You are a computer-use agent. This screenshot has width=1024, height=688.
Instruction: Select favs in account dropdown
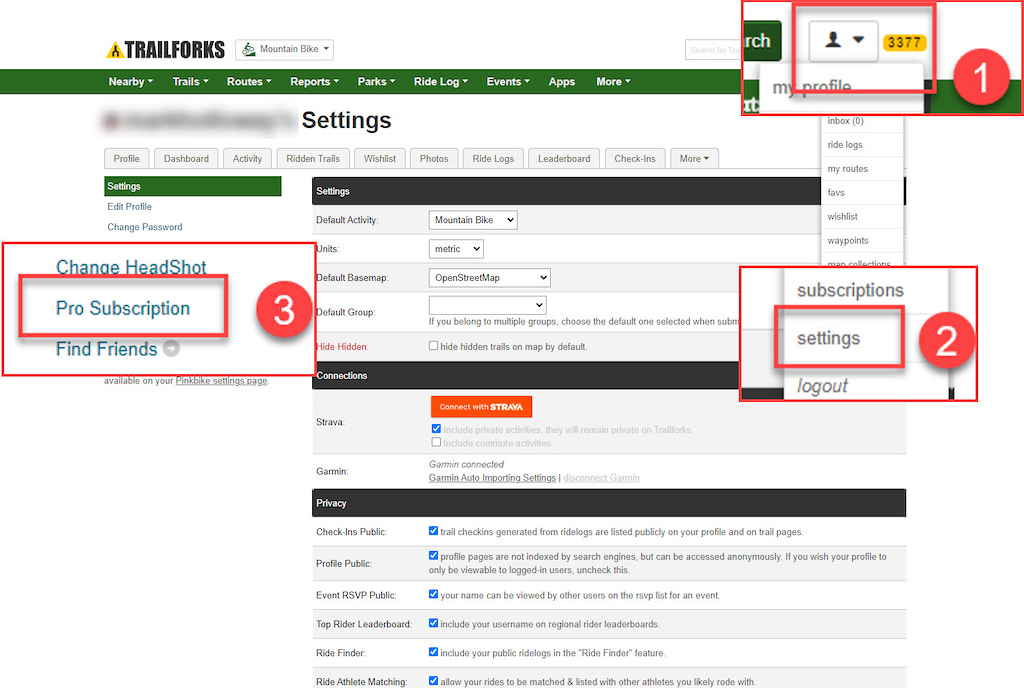(x=861, y=193)
